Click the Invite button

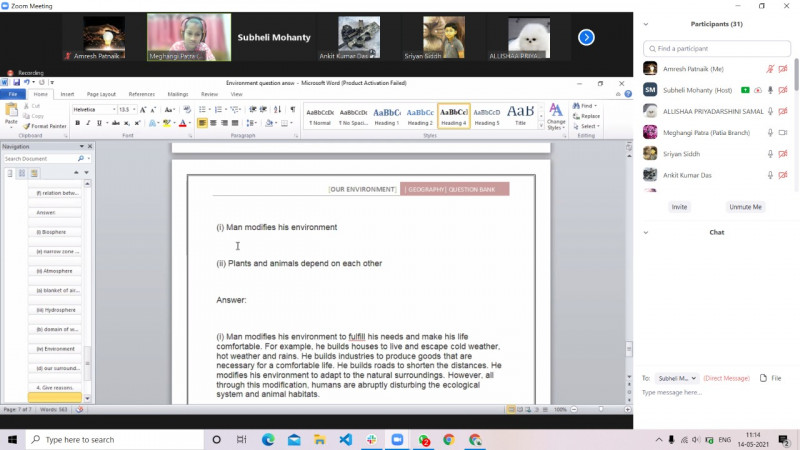pyautogui.click(x=679, y=207)
